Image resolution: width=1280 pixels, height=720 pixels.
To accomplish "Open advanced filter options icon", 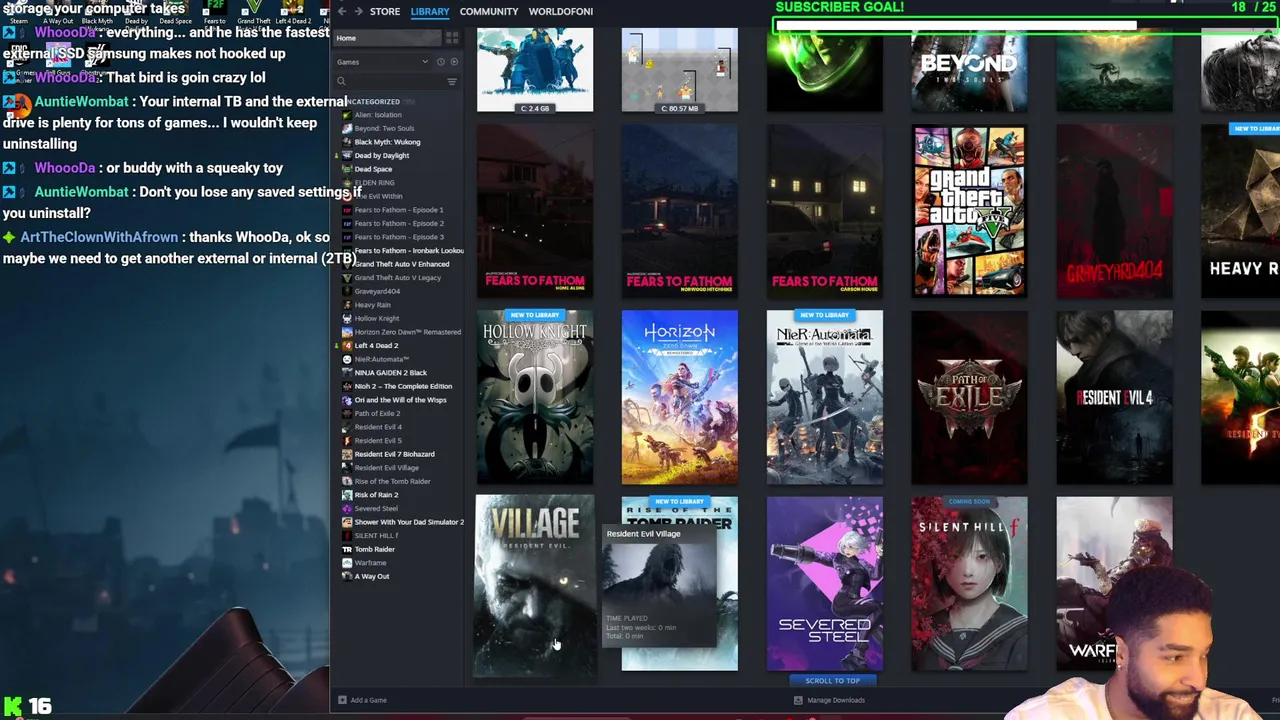I will (452, 82).
